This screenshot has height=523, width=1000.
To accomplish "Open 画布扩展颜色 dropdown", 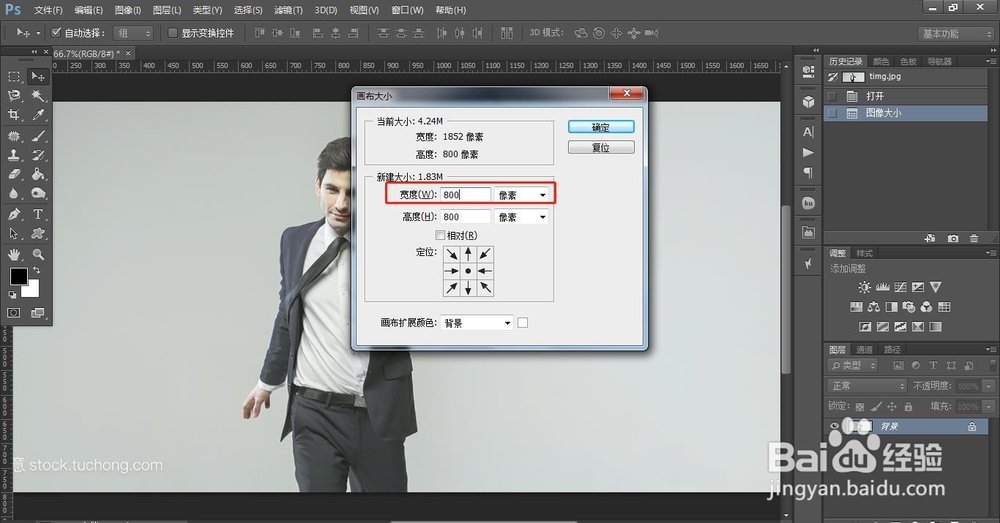I will click(x=476, y=323).
